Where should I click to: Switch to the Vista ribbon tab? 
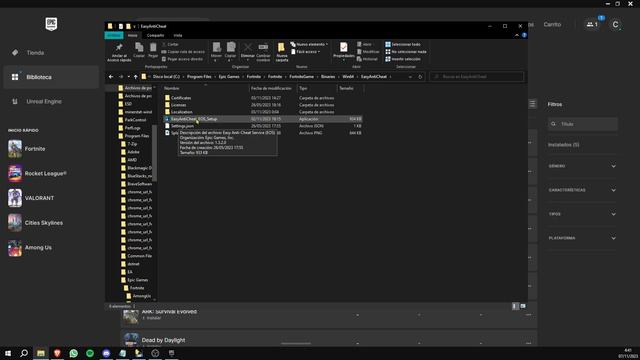(x=178, y=36)
